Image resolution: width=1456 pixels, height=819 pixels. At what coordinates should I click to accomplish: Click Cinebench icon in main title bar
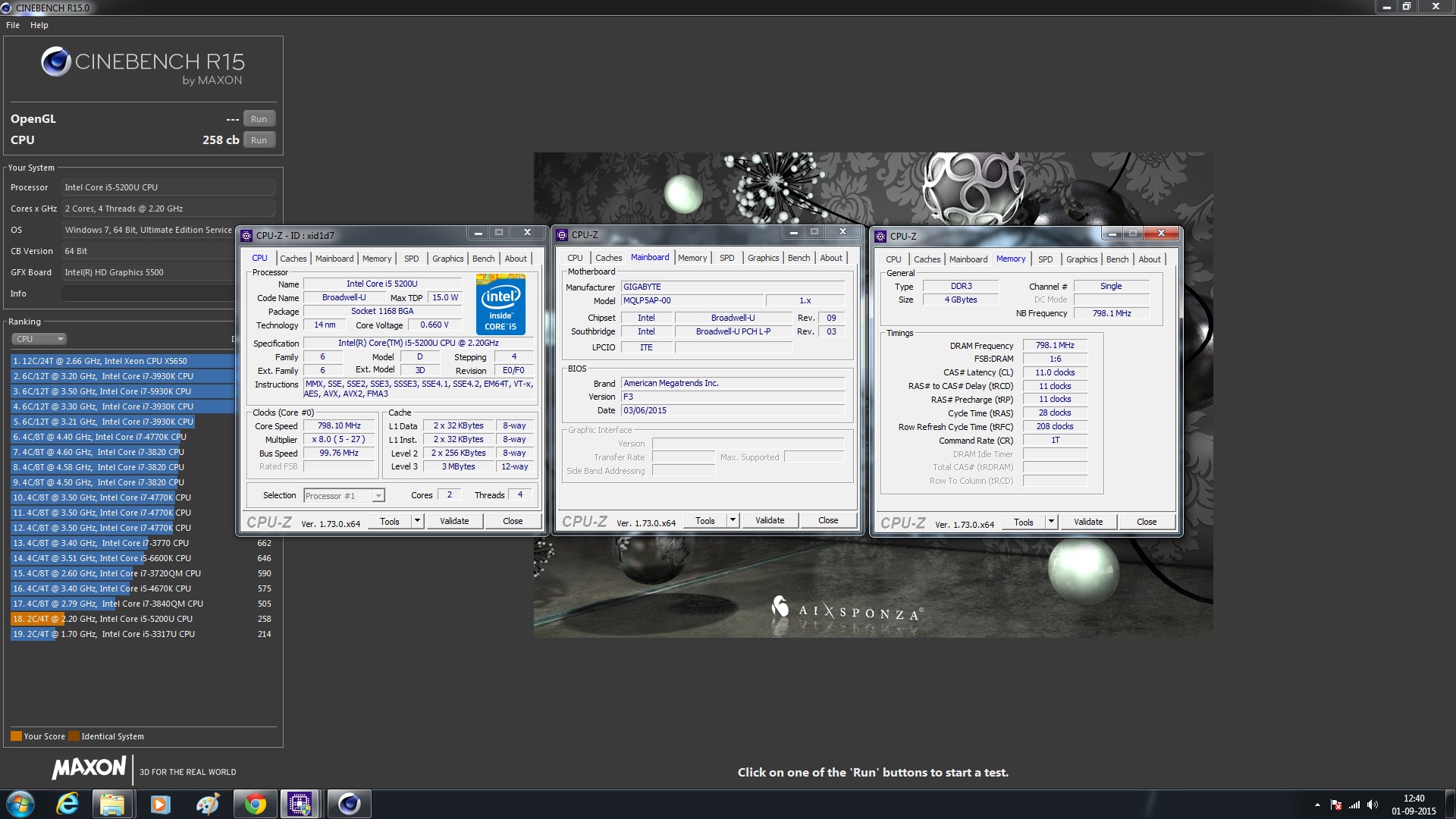[6, 8]
